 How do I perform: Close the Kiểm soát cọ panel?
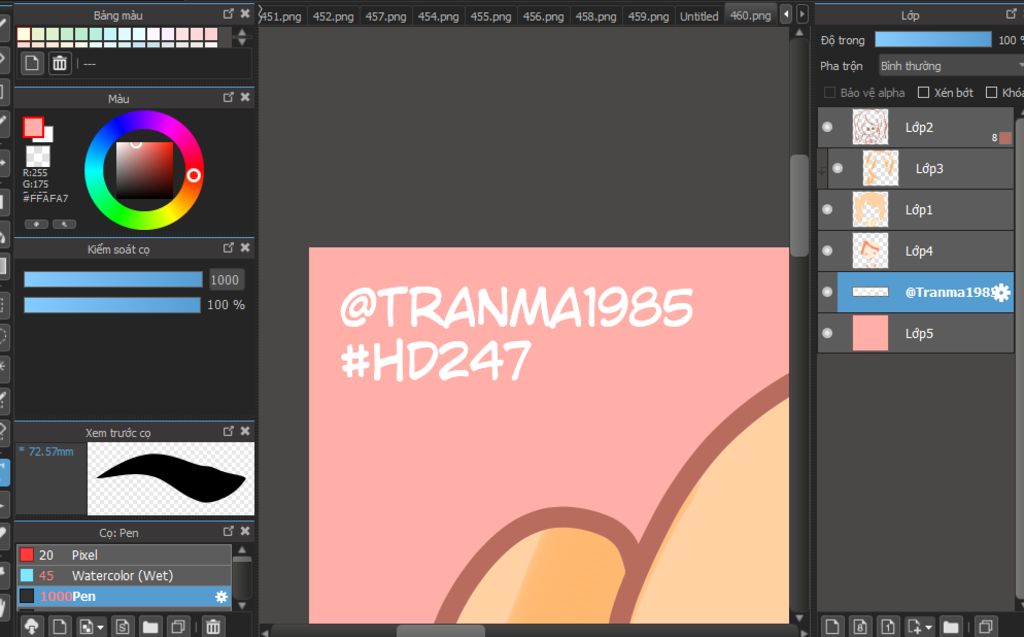point(245,248)
